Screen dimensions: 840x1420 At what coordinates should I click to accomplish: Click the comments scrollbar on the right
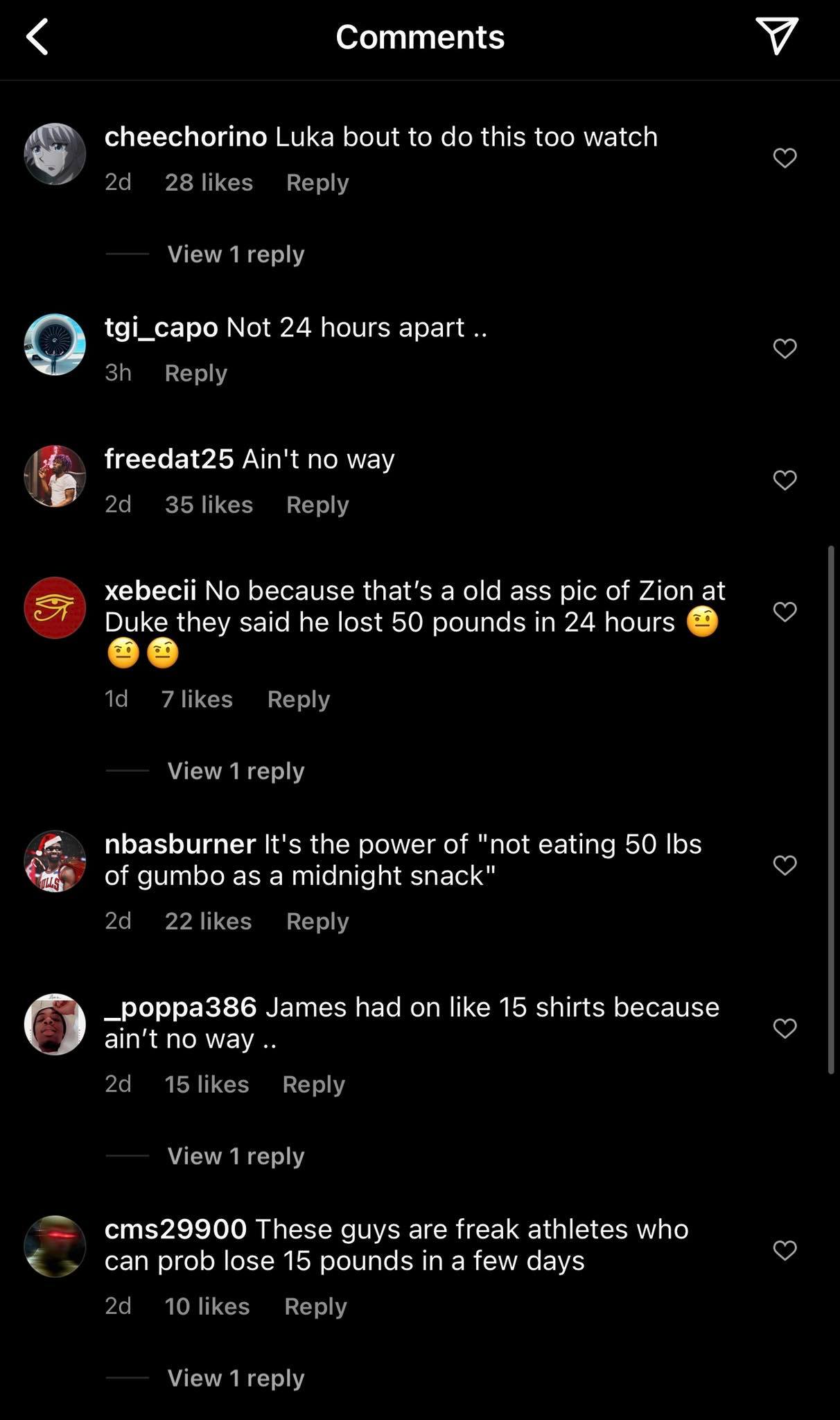pyautogui.click(x=831, y=810)
